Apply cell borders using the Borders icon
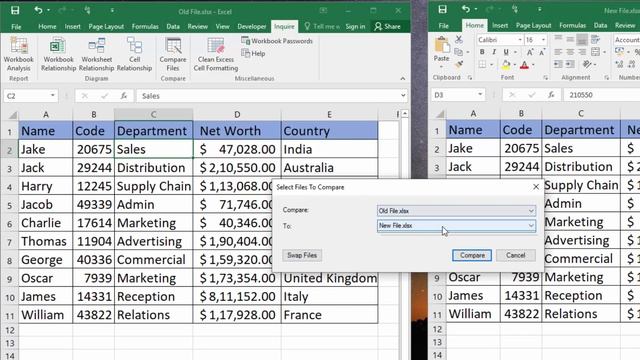Viewport: 640px width, 360px height. [482, 64]
